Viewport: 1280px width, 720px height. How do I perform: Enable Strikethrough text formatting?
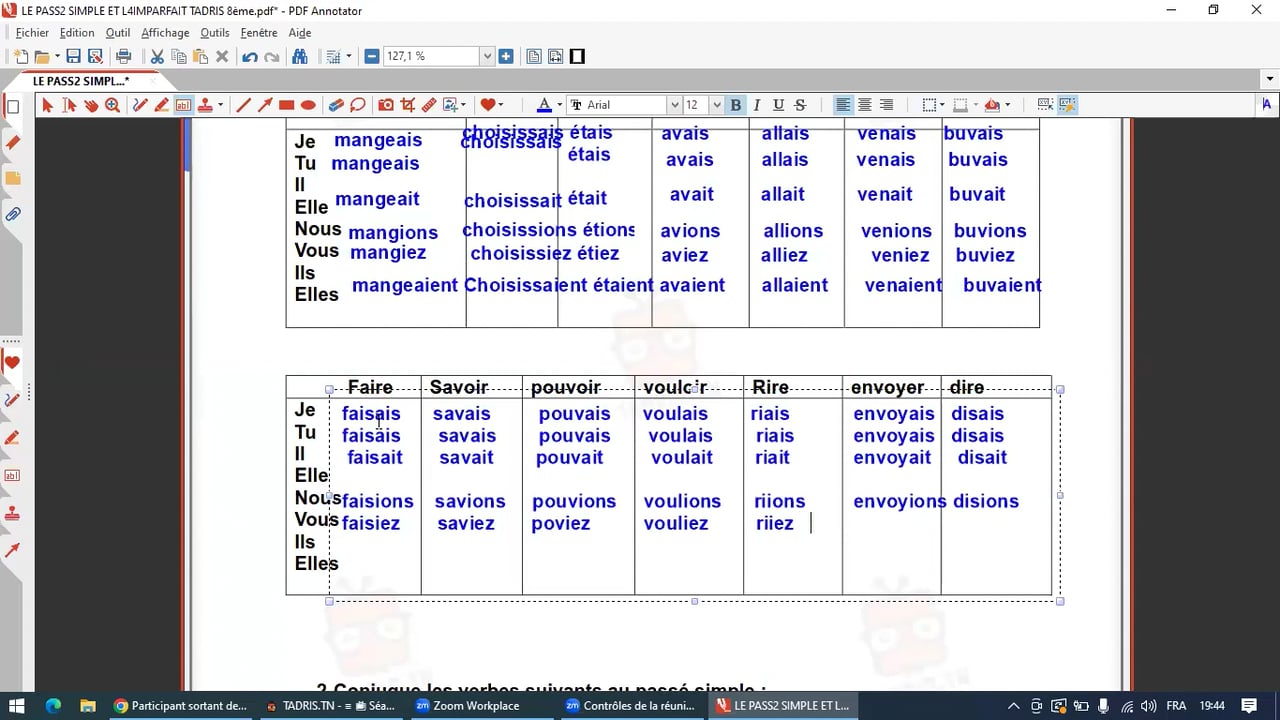pyautogui.click(x=800, y=105)
